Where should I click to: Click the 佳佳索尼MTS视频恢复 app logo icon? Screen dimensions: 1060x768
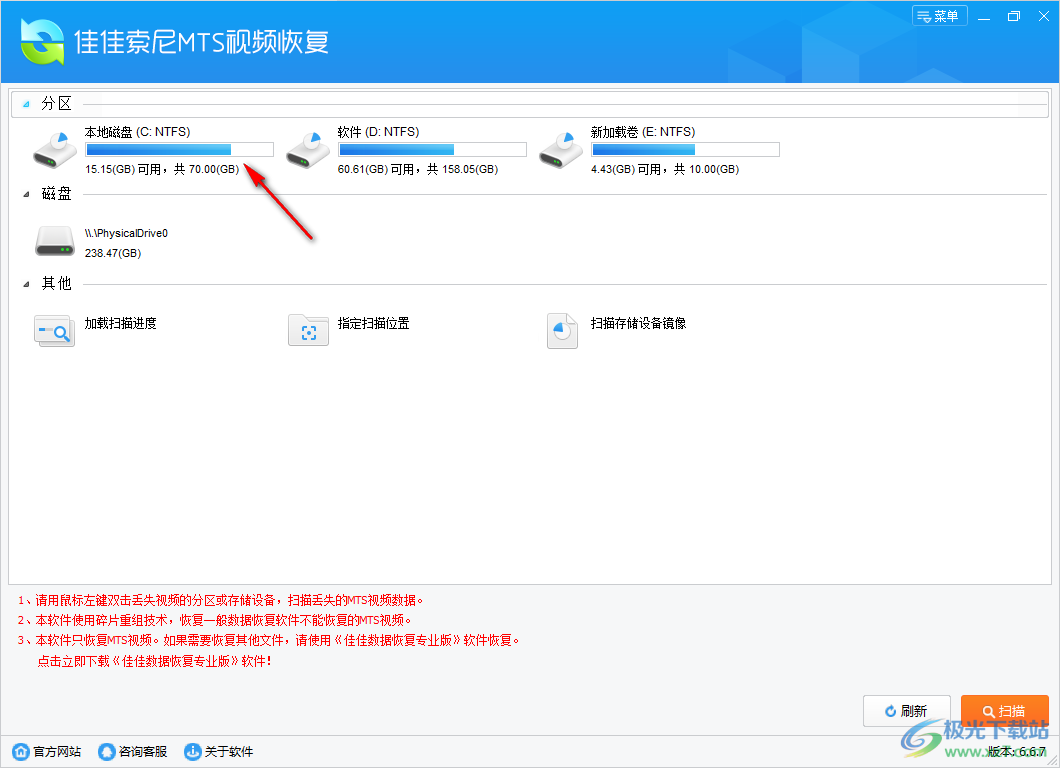click(42, 42)
